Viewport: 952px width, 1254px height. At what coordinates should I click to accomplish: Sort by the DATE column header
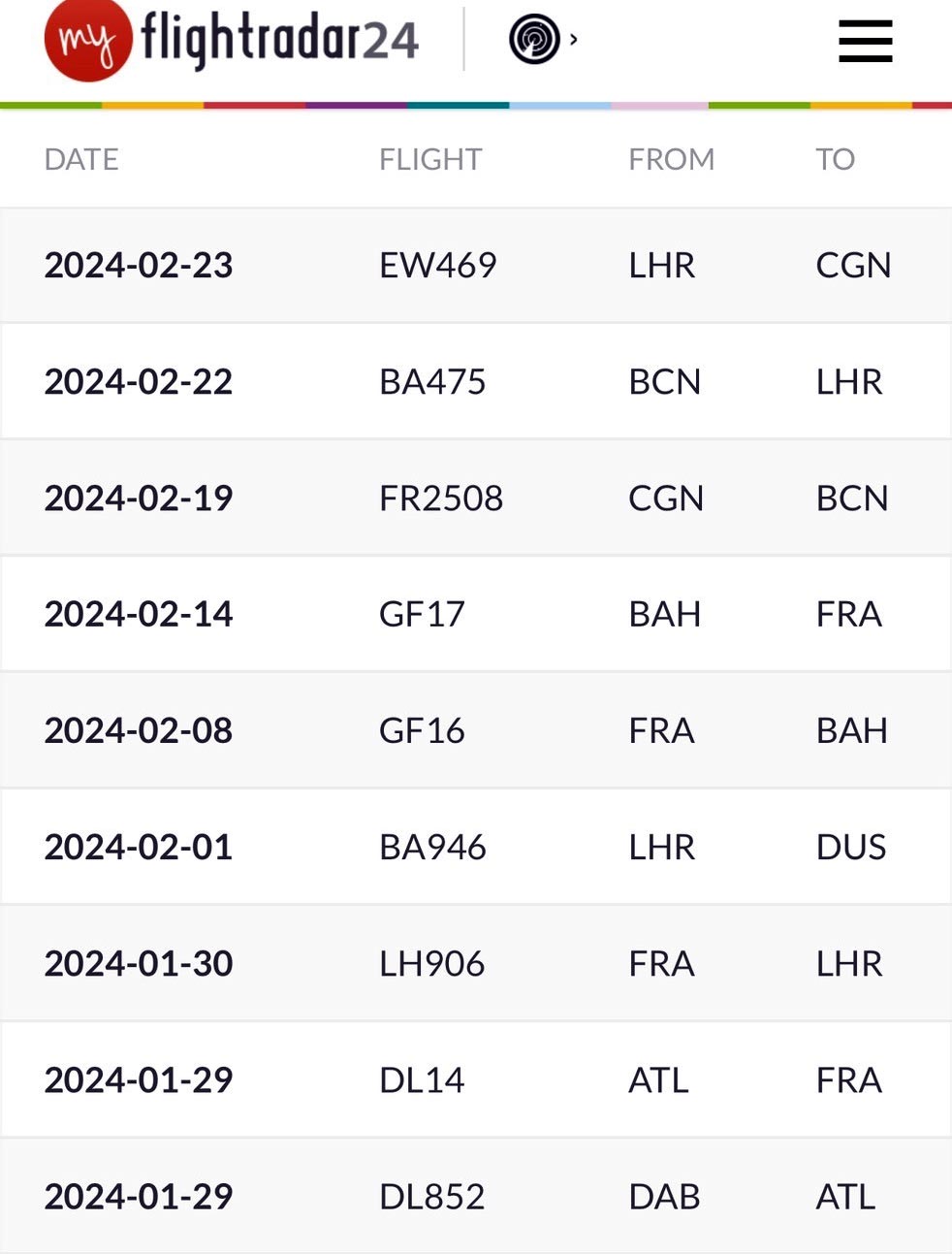pyautogui.click(x=81, y=159)
